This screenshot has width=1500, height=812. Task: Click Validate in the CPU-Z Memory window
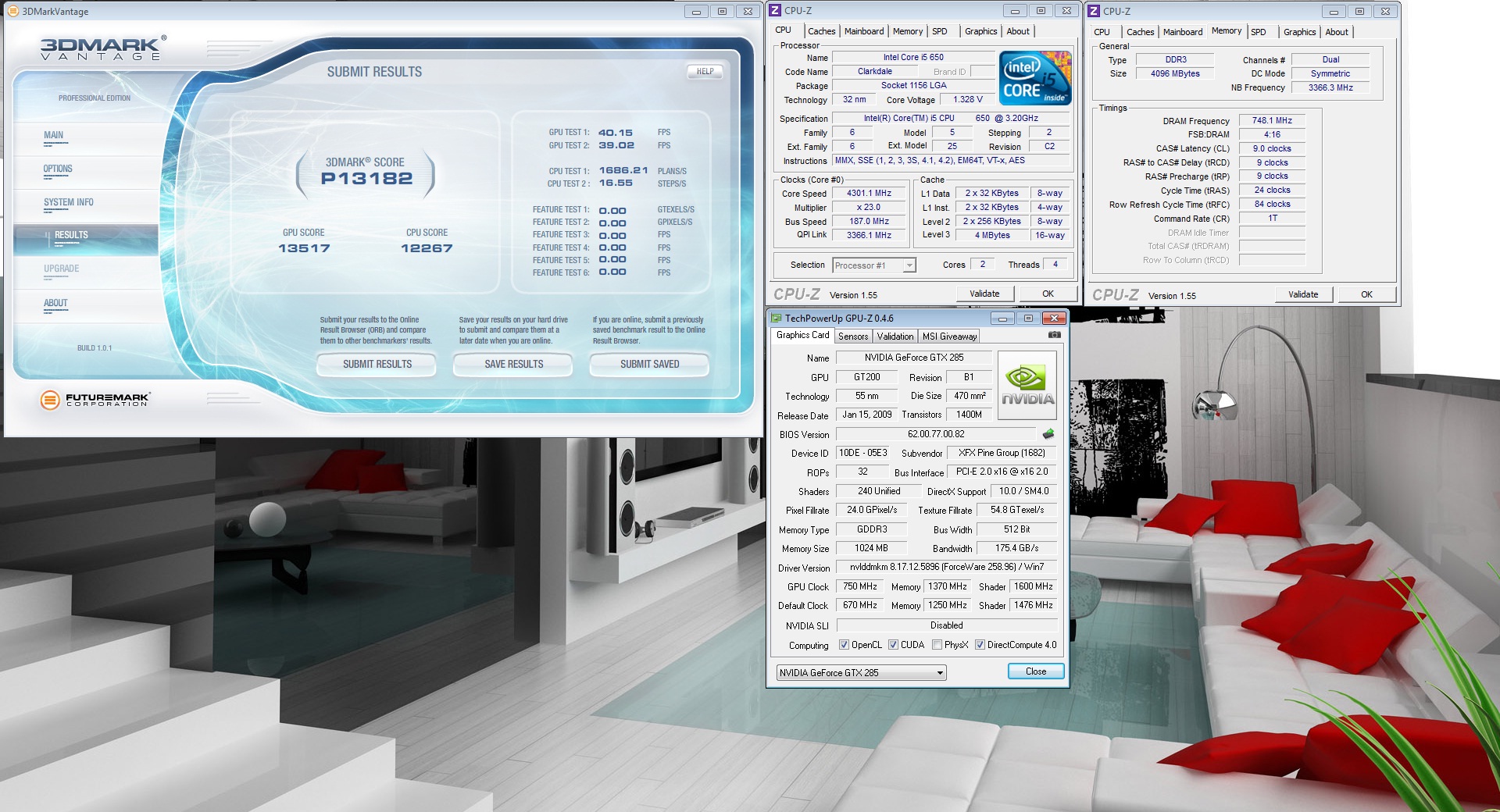pyautogui.click(x=1303, y=294)
